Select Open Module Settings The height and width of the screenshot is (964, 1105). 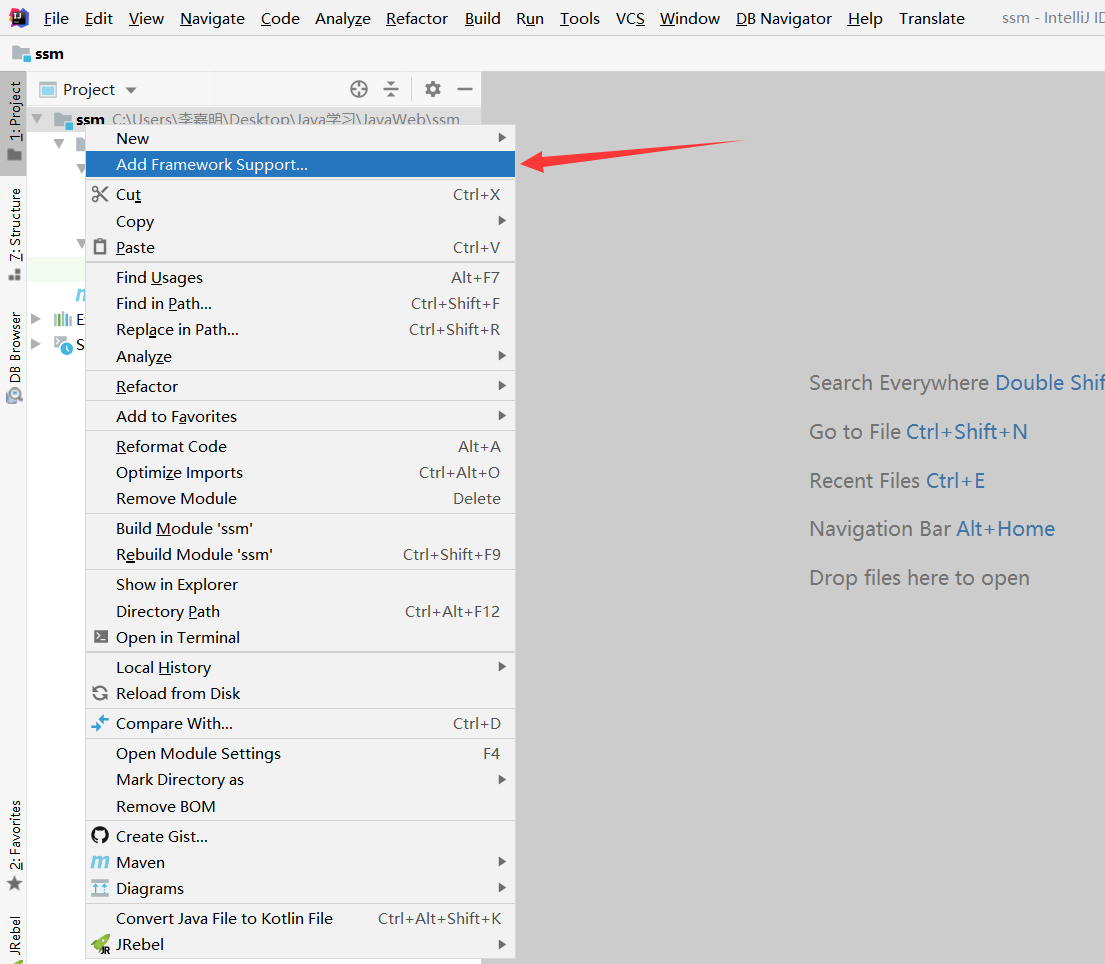point(300,753)
